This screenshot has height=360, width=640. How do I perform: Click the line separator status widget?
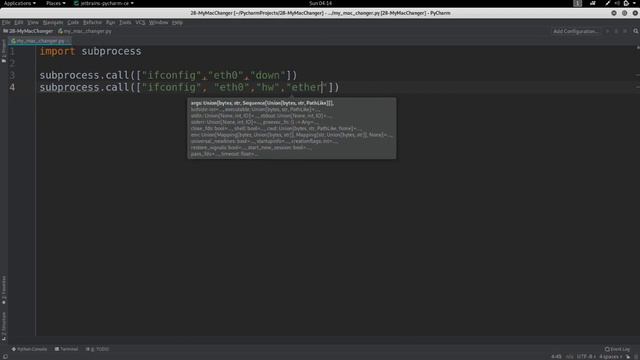569,357
